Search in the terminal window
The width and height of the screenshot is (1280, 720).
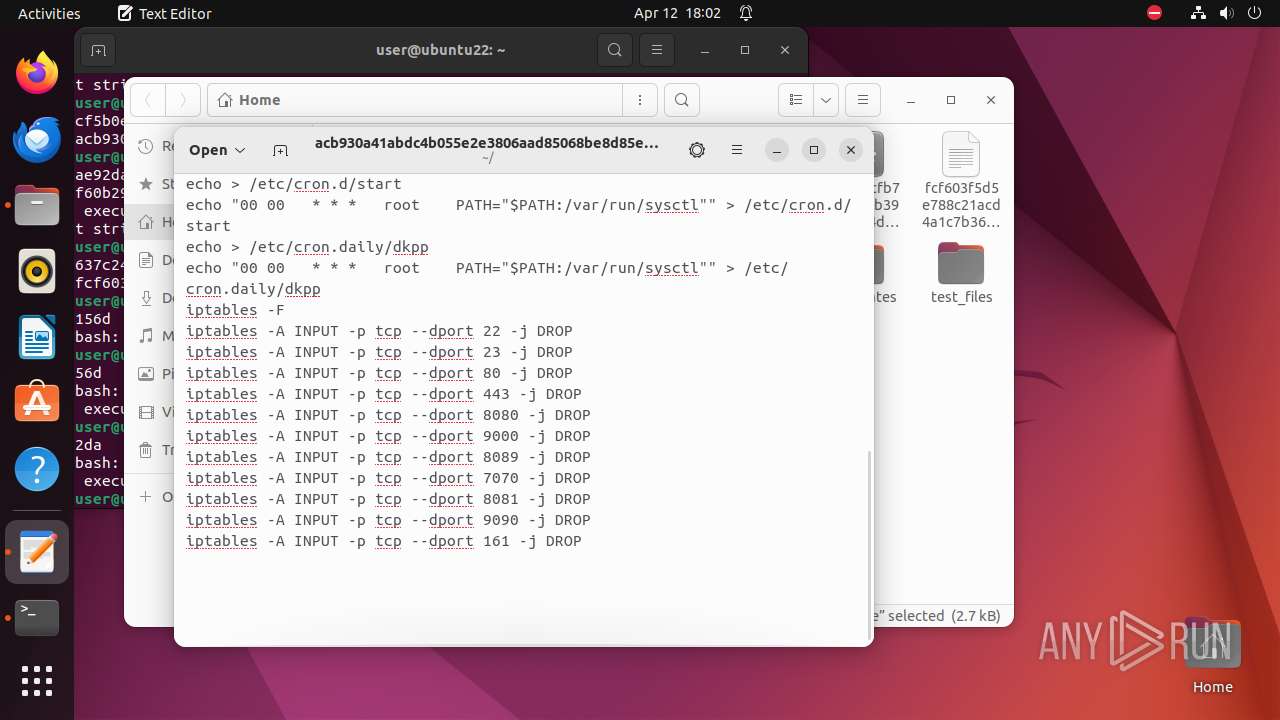[615, 50]
